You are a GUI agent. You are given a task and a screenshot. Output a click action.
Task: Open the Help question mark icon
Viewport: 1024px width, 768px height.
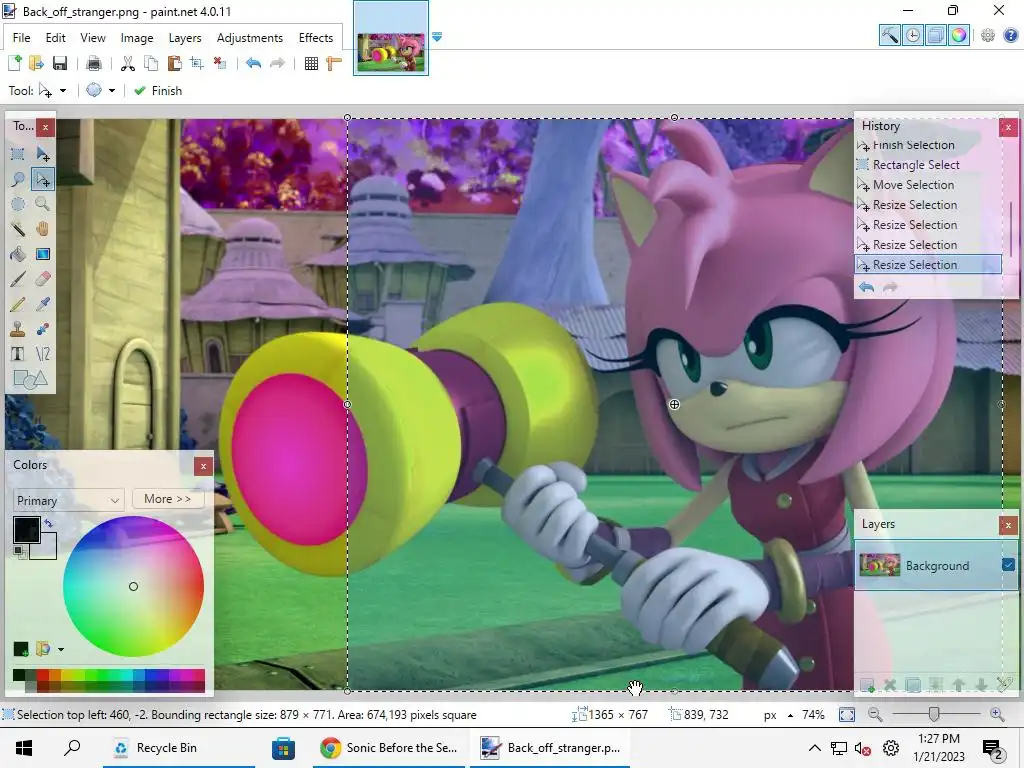[x=1010, y=35]
